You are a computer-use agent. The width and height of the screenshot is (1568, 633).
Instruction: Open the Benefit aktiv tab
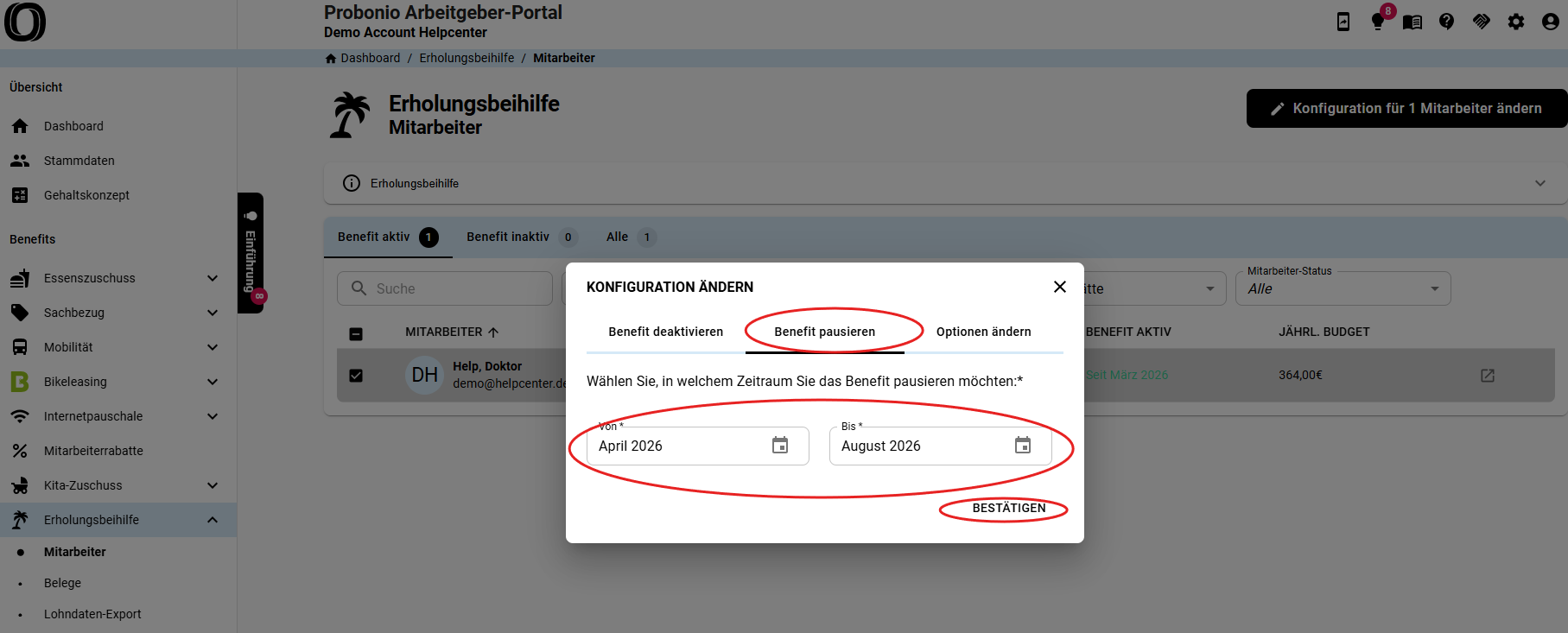[x=388, y=237]
